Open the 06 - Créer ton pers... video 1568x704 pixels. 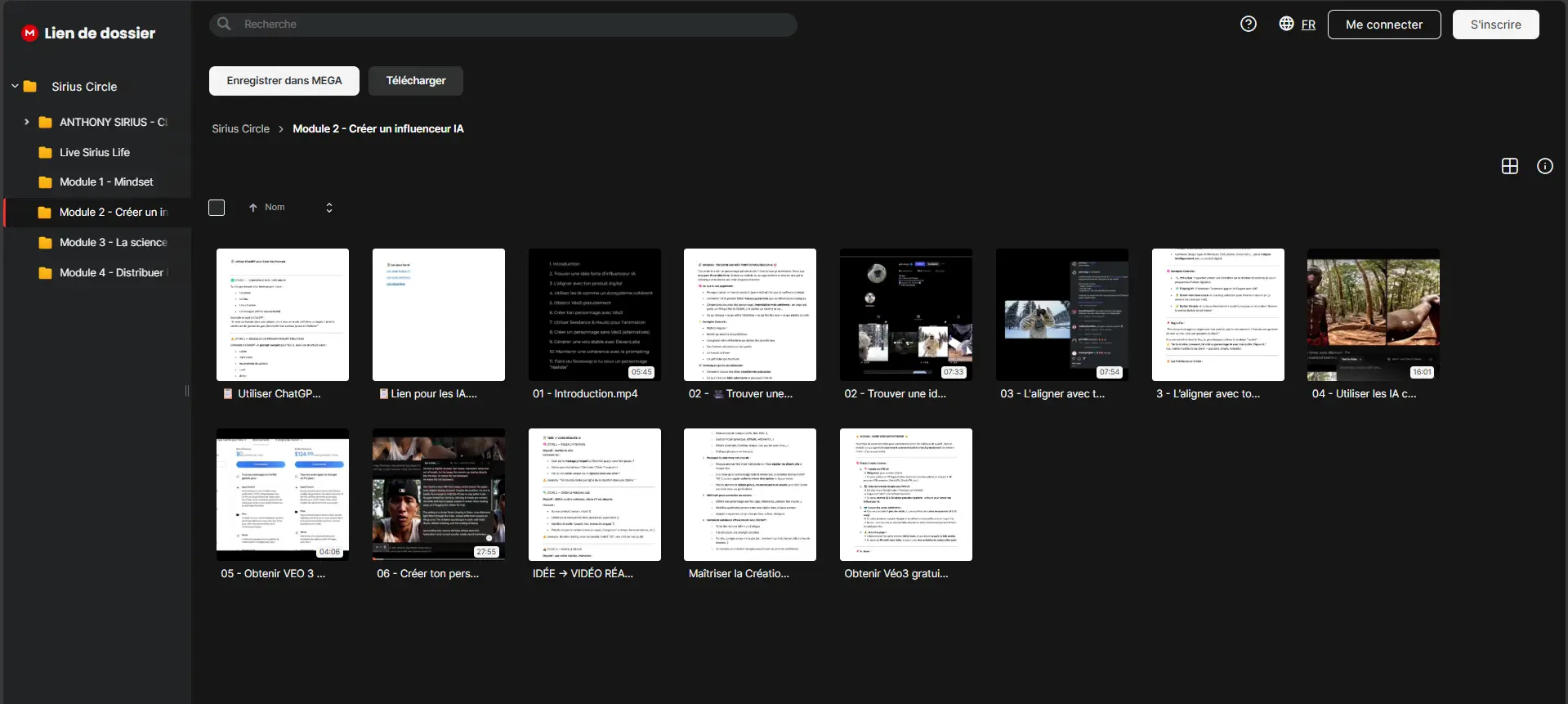439,495
